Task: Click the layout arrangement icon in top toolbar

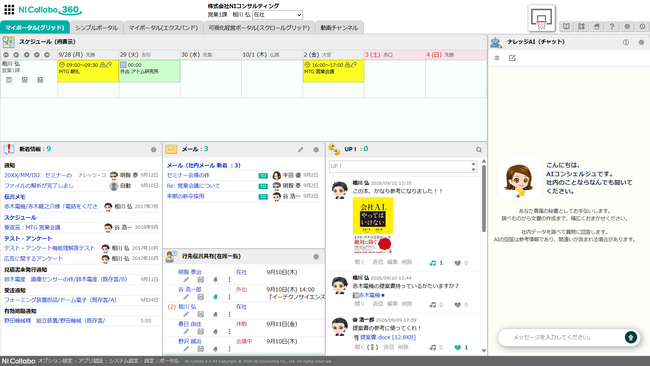Action: point(582,27)
